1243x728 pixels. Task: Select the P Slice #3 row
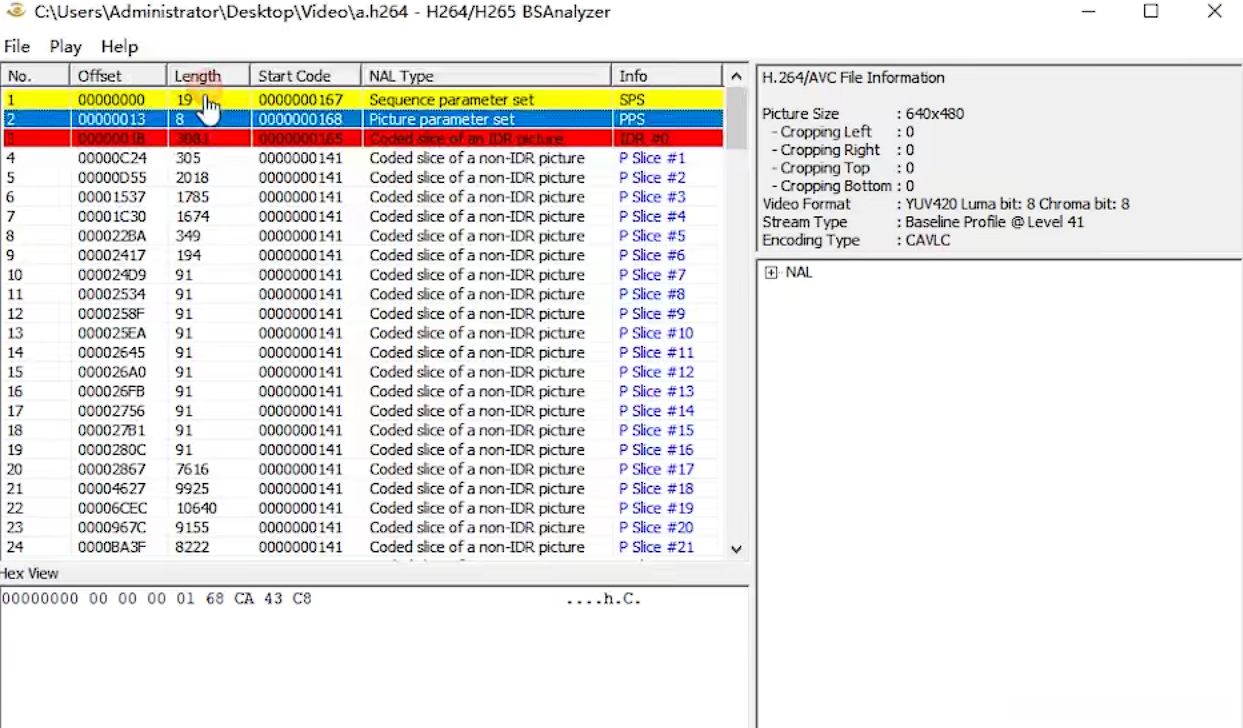(x=362, y=197)
